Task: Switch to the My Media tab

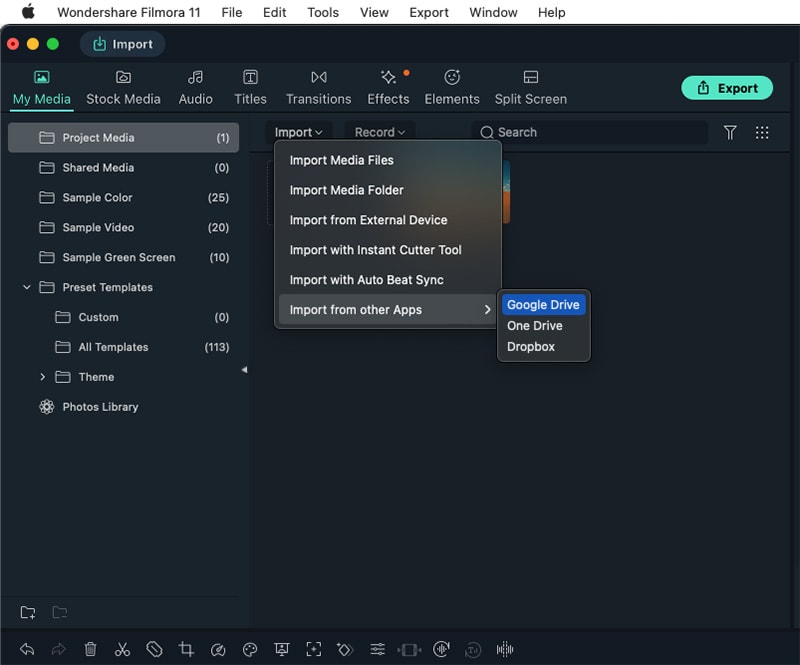Action: click(42, 89)
